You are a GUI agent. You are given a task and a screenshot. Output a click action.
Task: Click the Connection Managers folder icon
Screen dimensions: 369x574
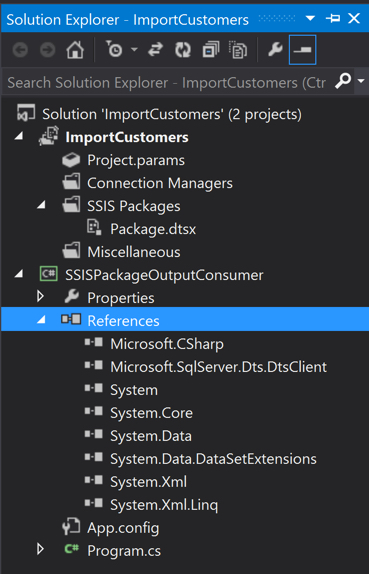click(x=71, y=182)
